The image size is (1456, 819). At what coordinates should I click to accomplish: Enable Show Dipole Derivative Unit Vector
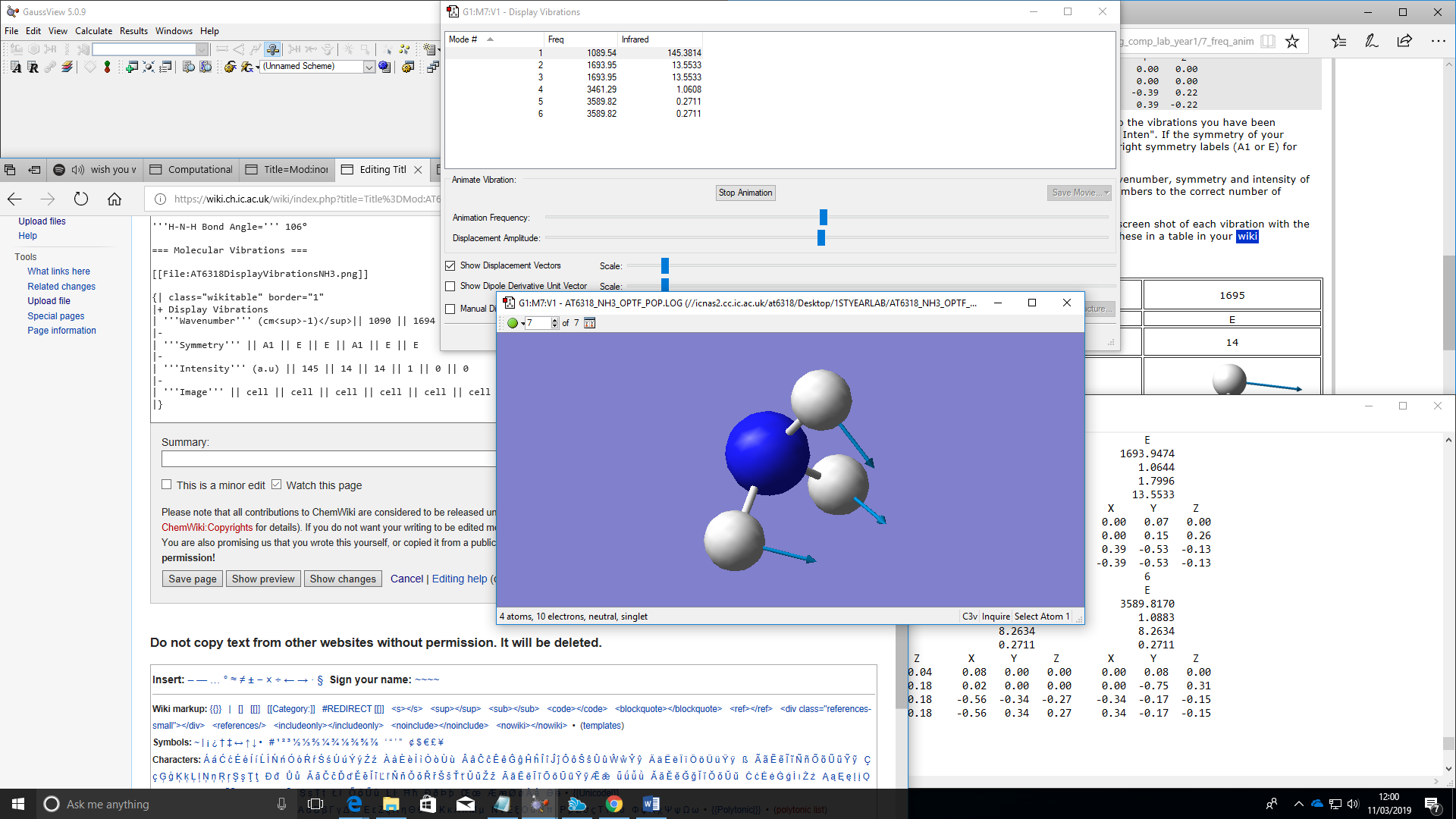[450, 286]
